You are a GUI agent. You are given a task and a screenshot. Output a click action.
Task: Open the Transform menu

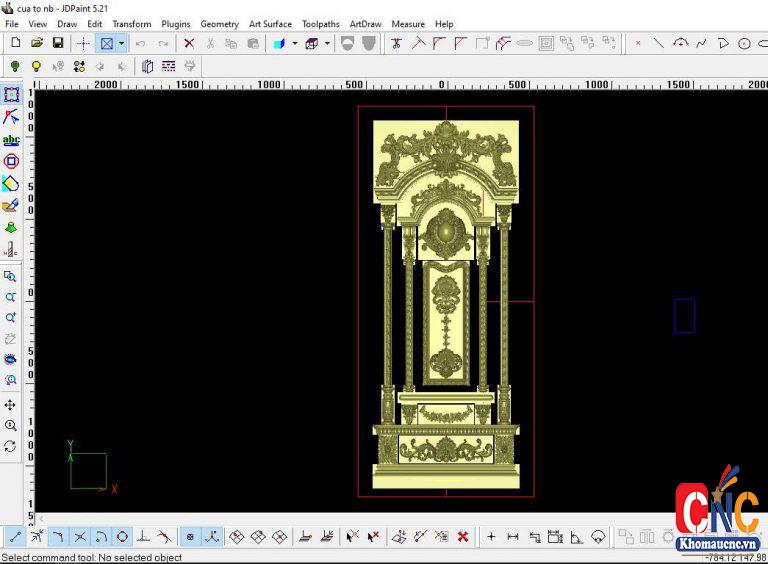coord(132,24)
